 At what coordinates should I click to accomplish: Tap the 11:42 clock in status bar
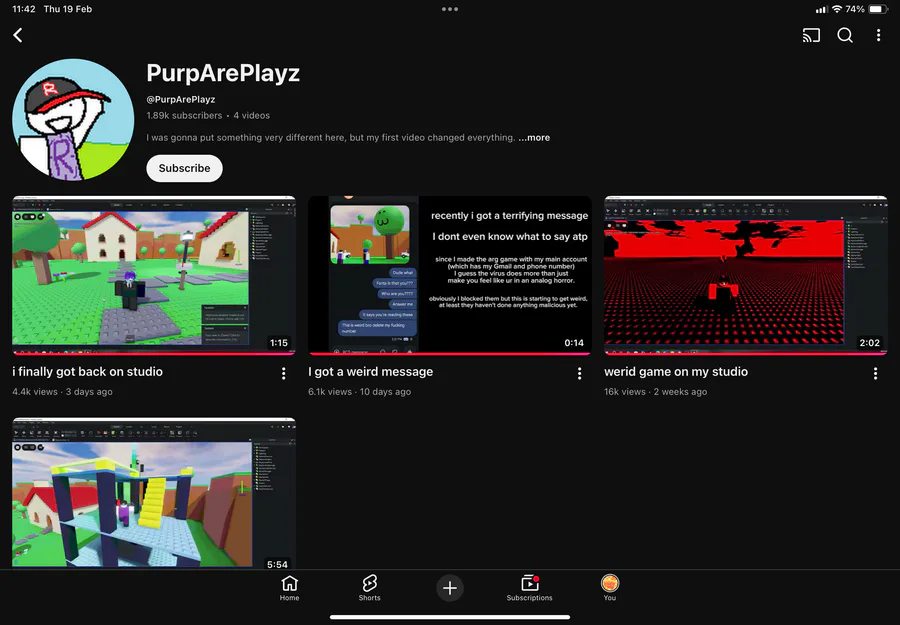click(24, 9)
